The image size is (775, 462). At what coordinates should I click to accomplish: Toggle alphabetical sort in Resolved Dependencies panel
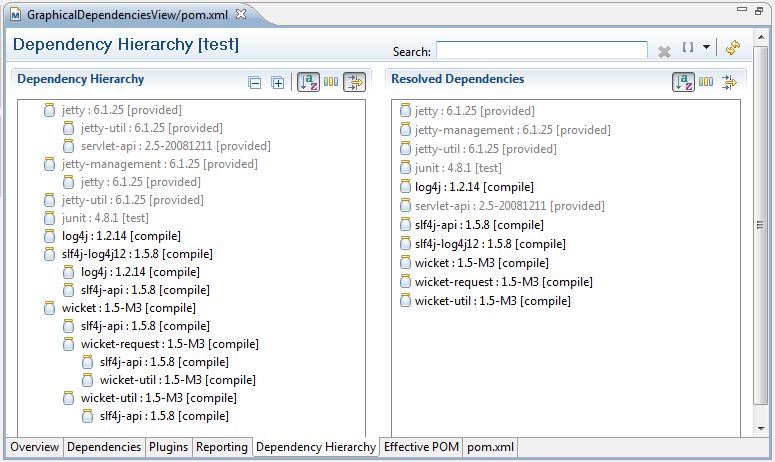684,82
